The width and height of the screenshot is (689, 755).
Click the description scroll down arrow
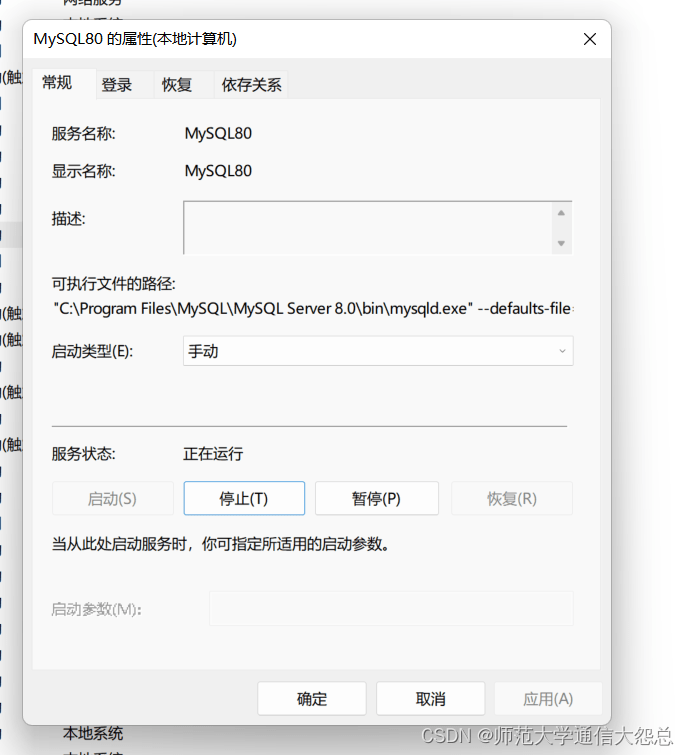(x=561, y=243)
